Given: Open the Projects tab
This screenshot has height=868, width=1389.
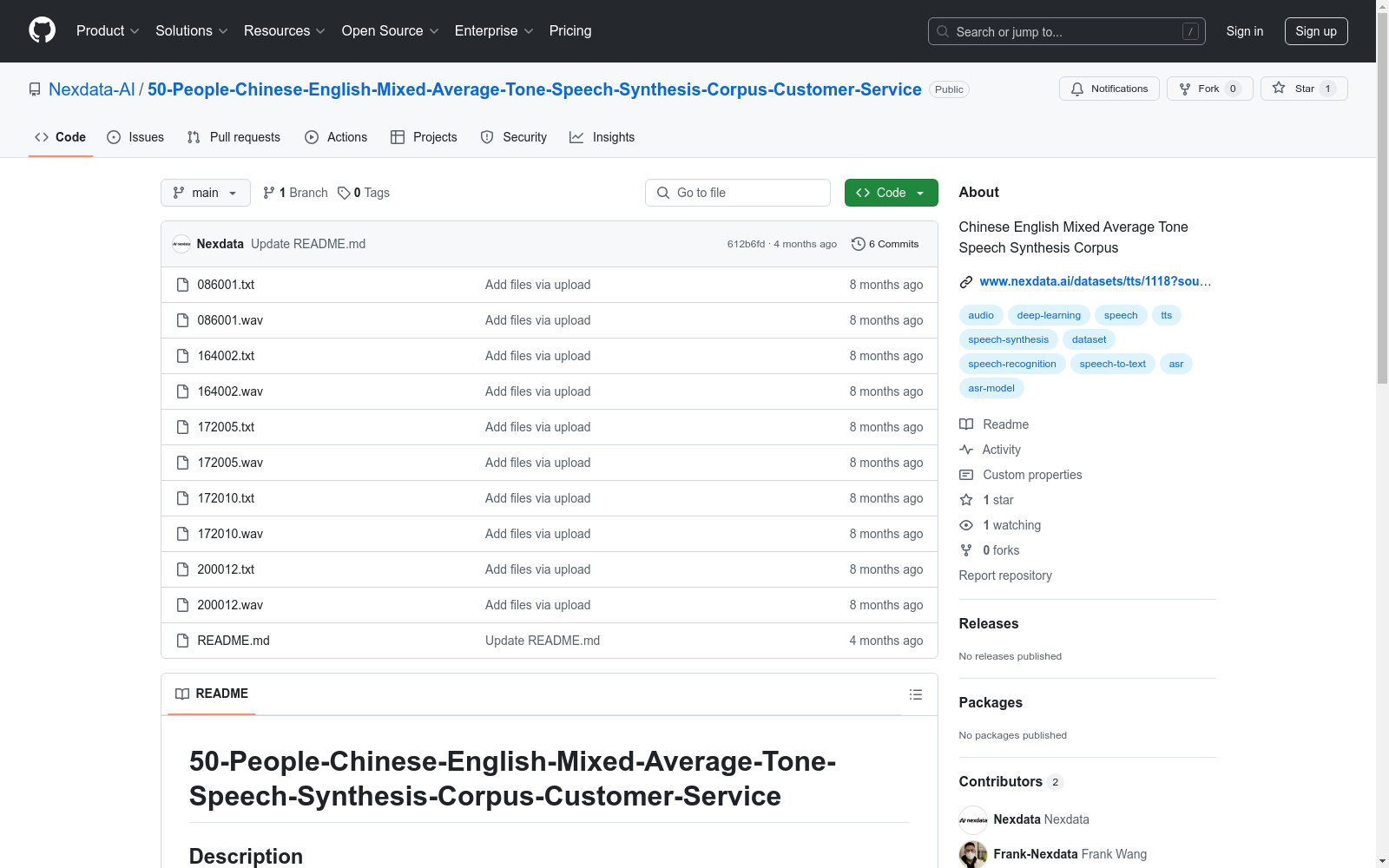Looking at the screenshot, I should 424,137.
